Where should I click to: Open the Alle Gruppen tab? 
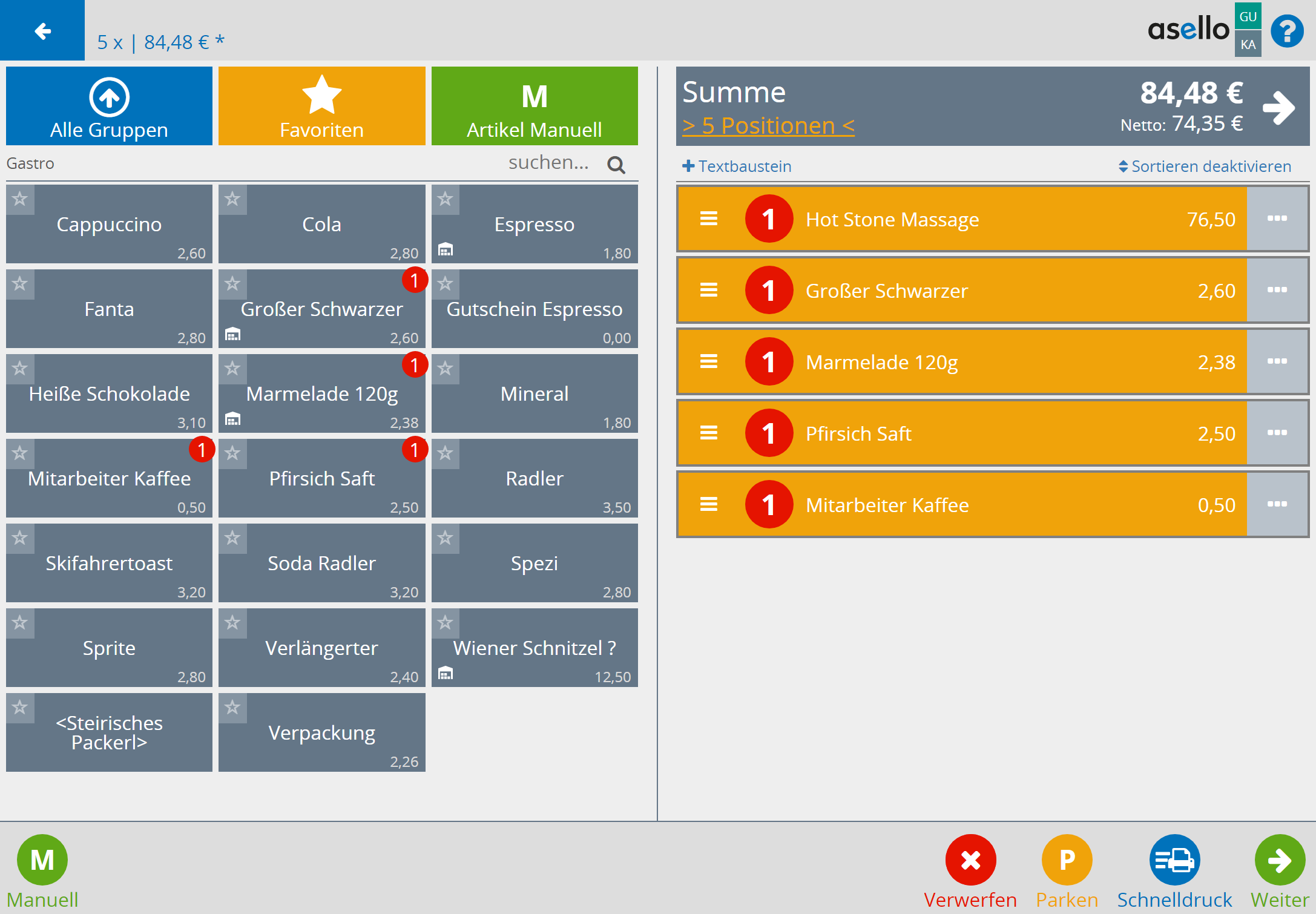109,106
